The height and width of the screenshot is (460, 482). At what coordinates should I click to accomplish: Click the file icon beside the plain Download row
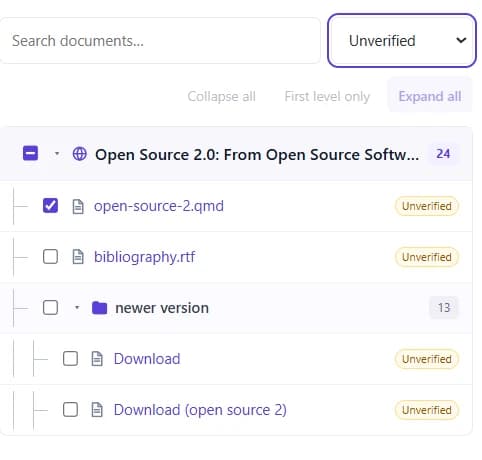(97, 359)
